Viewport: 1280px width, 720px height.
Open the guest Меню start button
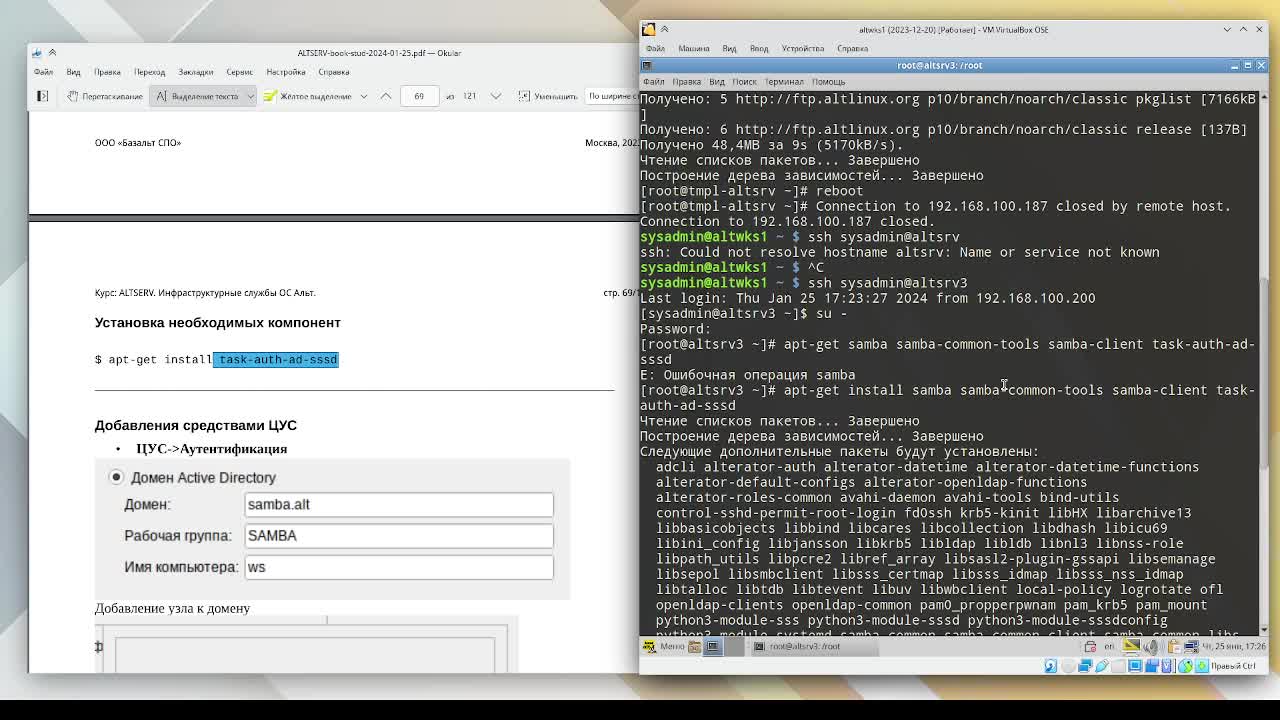click(664, 646)
